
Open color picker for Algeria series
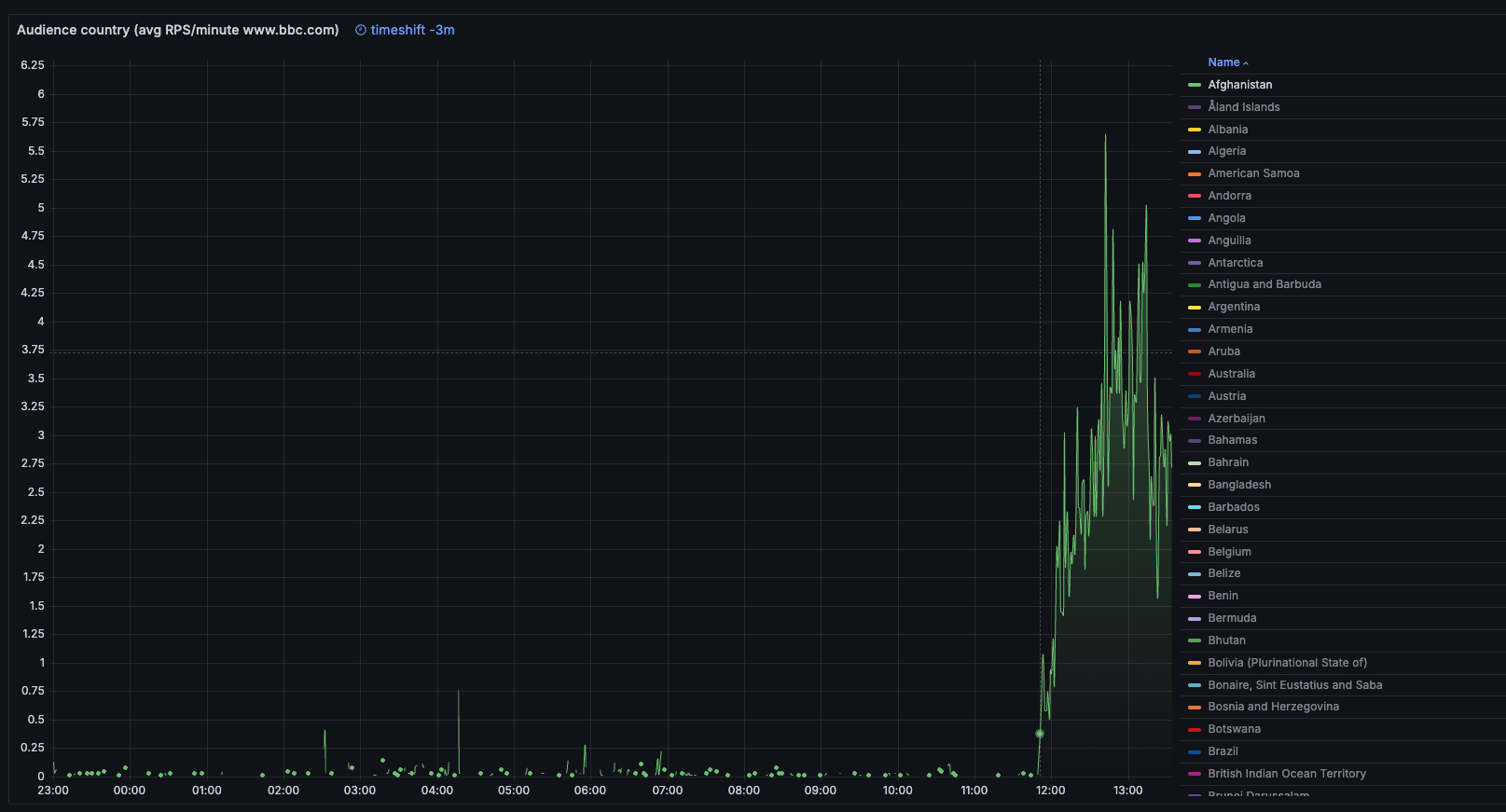(1195, 152)
